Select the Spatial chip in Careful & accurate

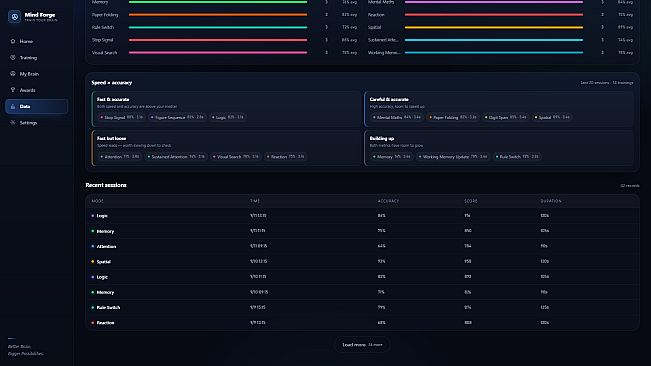552,117
